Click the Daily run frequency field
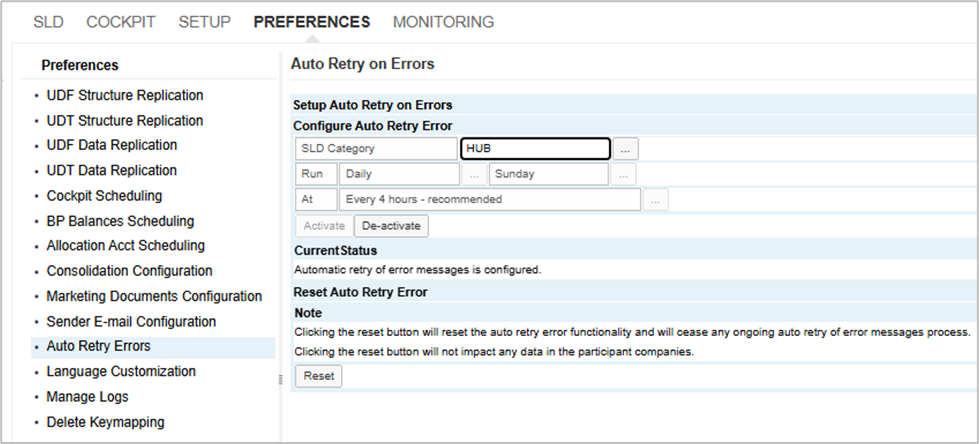Image resolution: width=979 pixels, height=444 pixels. [x=399, y=174]
